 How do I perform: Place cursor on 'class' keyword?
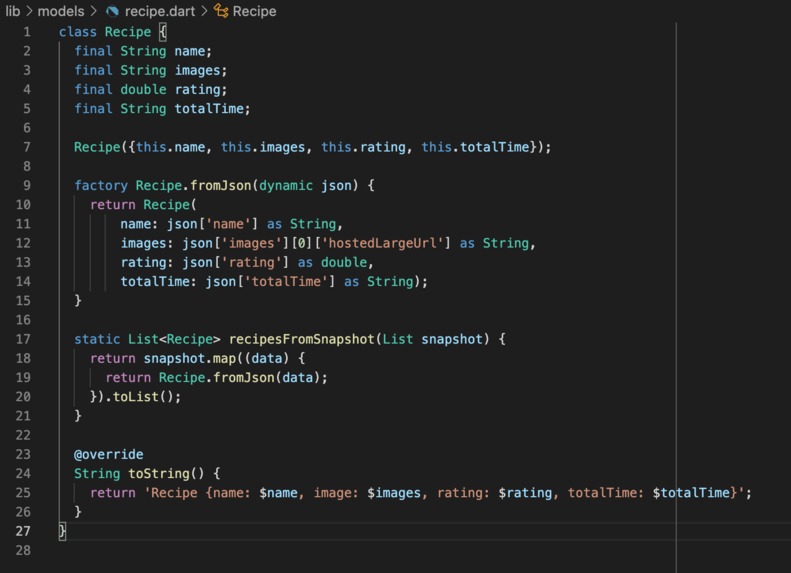78,32
